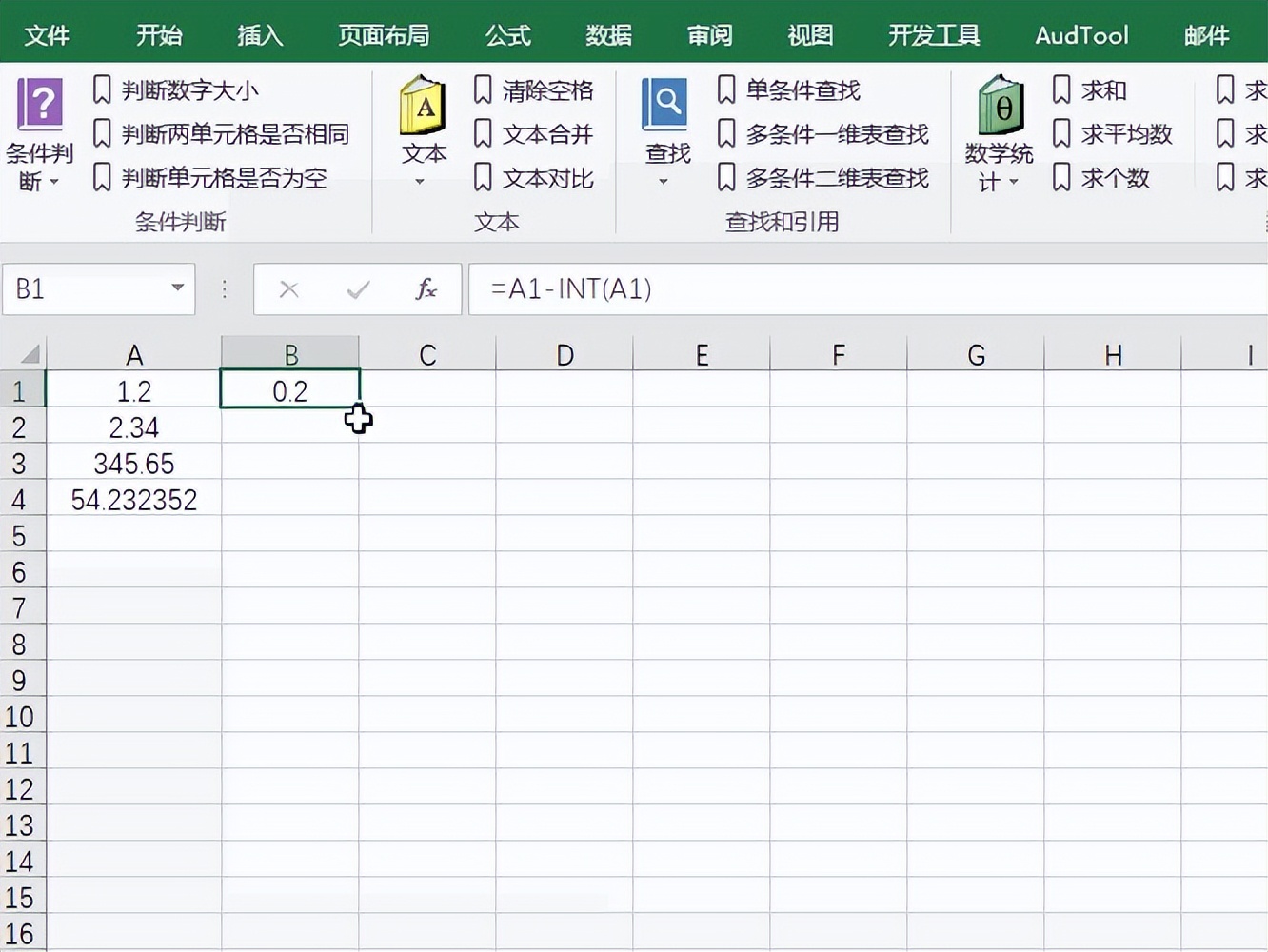Open the Name Box dropdown
The height and width of the screenshot is (952, 1268).
point(175,289)
